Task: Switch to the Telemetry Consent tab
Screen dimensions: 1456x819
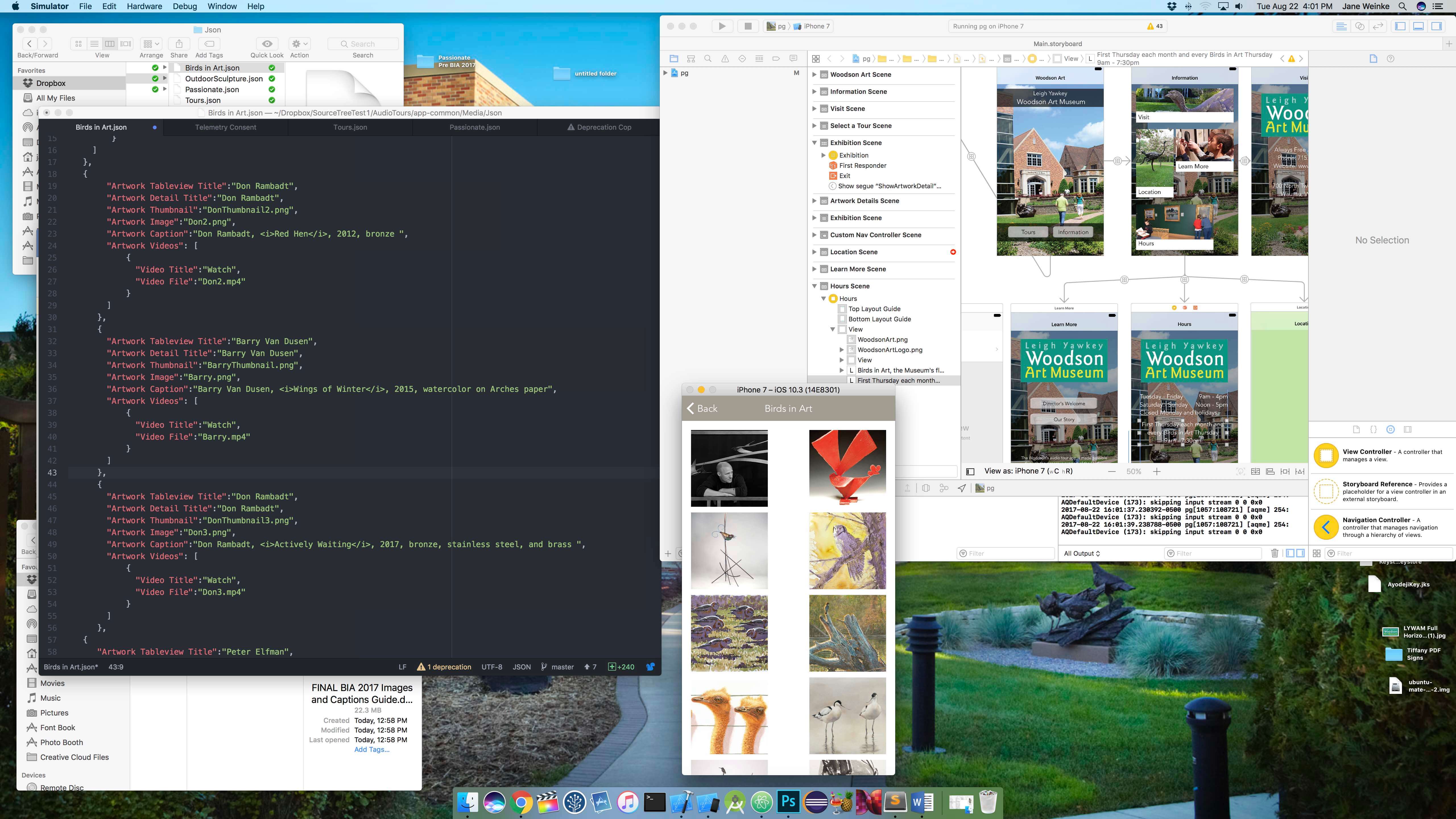Action: [x=226, y=127]
